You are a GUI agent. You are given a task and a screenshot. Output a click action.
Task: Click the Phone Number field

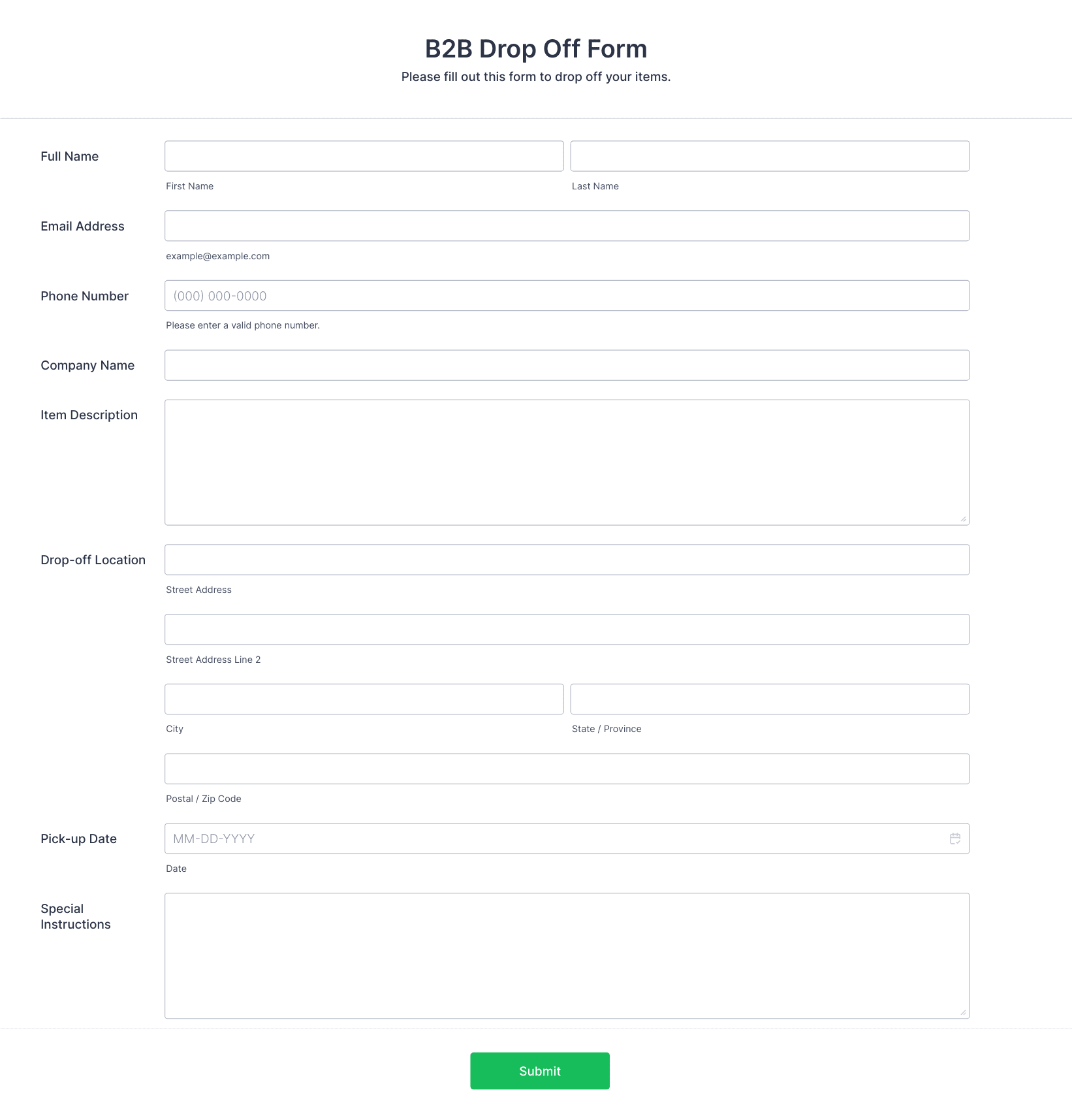pyautogui.click(x=567, y=296)
